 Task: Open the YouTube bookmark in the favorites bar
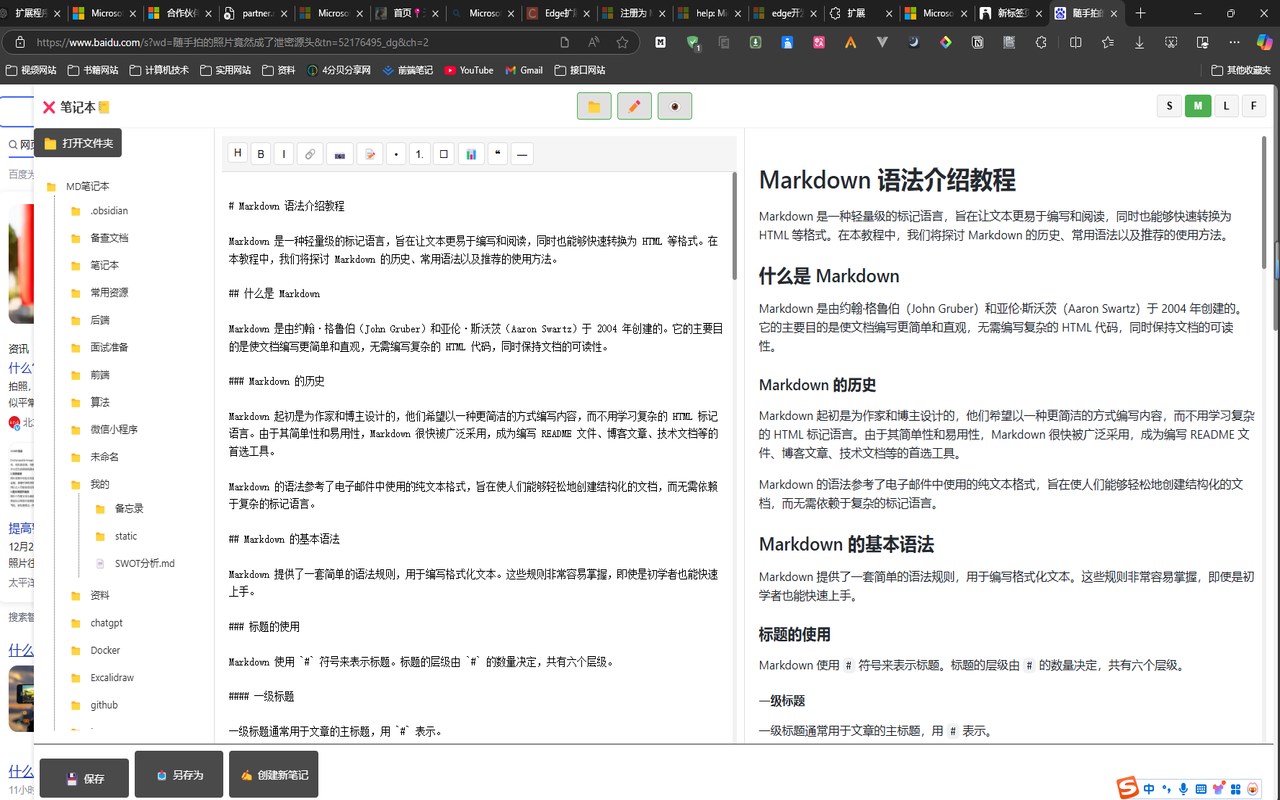click(468, 70)
